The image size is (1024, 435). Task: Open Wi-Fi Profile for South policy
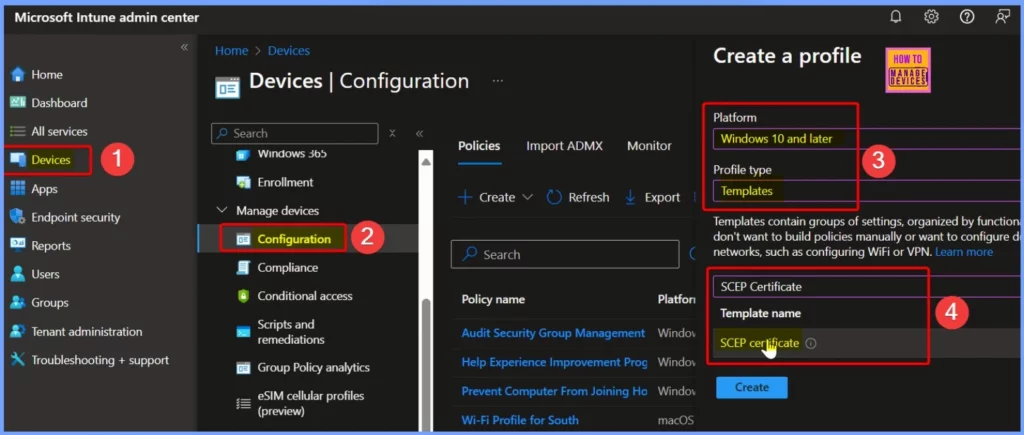point(520,420)
